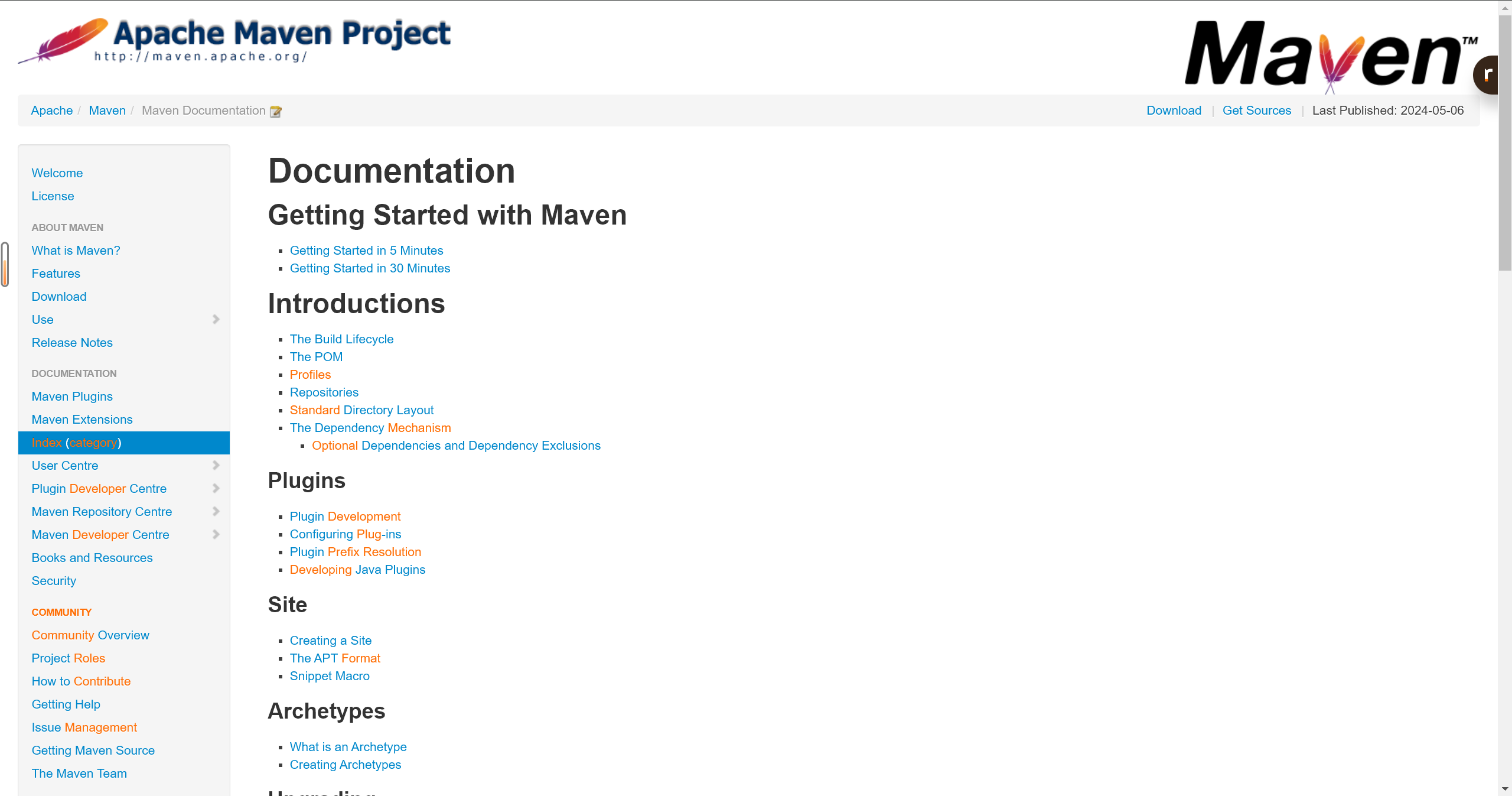The image size is (1512, 796).
Task: Go to Apache breadcrumb link
Action: click(x=52, y=111)
